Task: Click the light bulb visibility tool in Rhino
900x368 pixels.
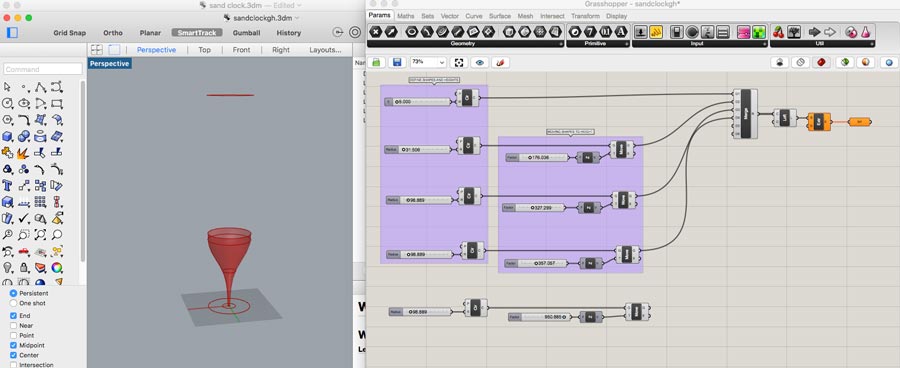Action: [7, 268]
